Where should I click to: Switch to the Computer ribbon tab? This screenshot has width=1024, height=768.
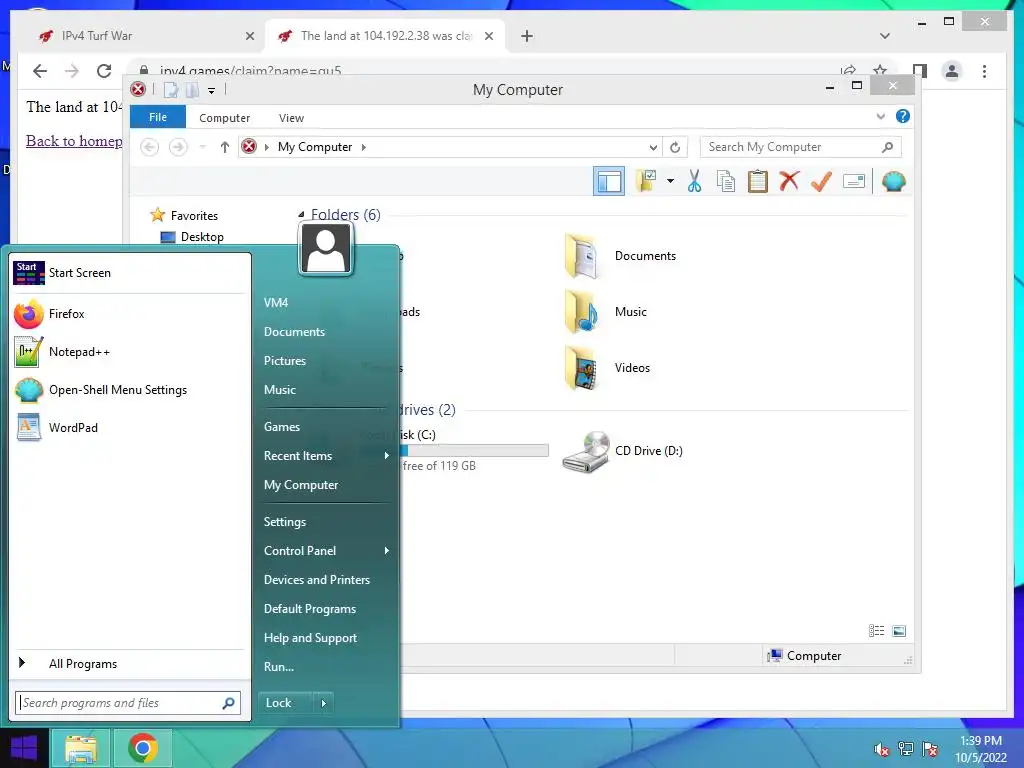point(225,118)
